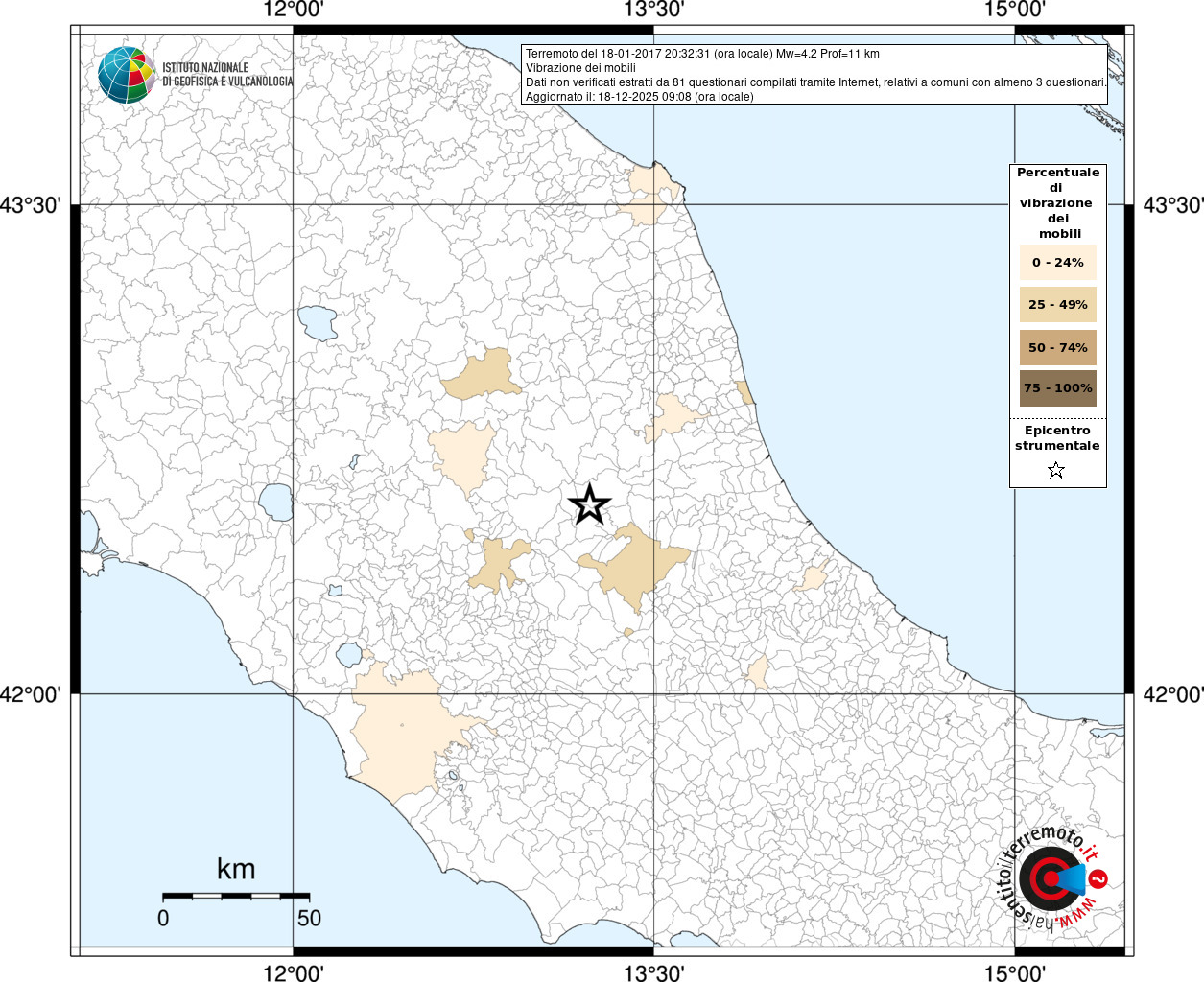Click 'Istituto Nazionale di Geofisica e Vulcanologia' text

(227, 75)
